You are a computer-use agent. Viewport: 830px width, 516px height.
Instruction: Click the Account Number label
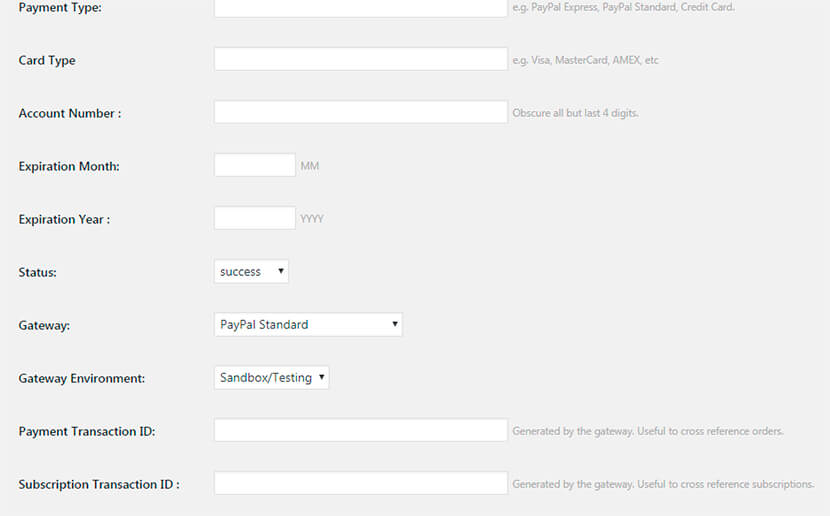tap(70, 113)
